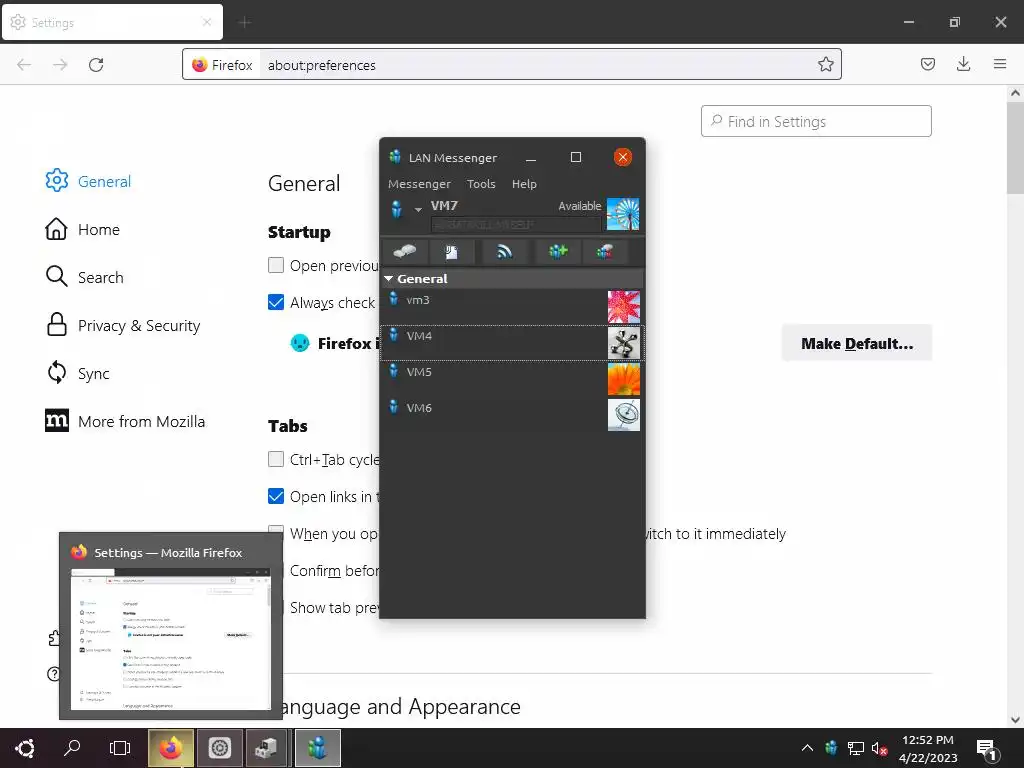Image resolution: width=1024 pixels, height=768 pixels.
Task: Click the new chat room icon with green plus
Action: [x=558, y=251]
